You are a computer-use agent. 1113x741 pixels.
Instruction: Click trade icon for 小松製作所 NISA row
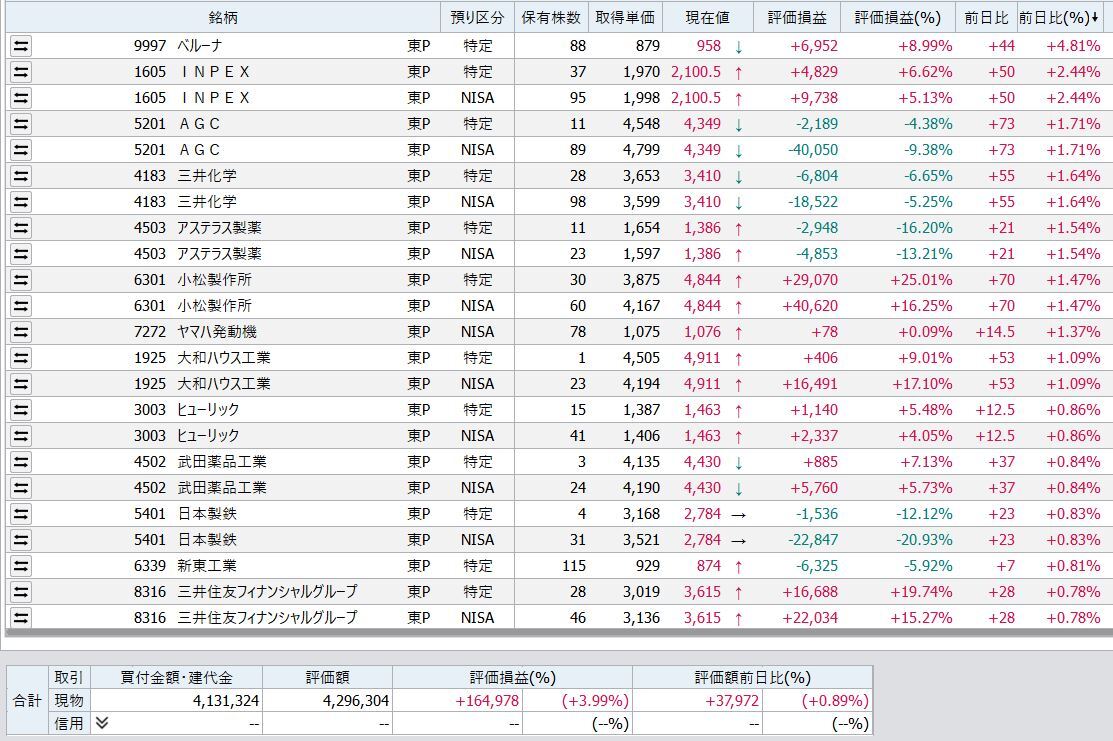point(21,306)
